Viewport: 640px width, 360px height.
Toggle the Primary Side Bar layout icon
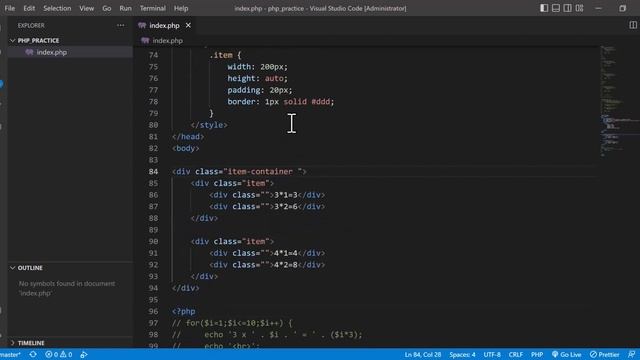(544, 8)
